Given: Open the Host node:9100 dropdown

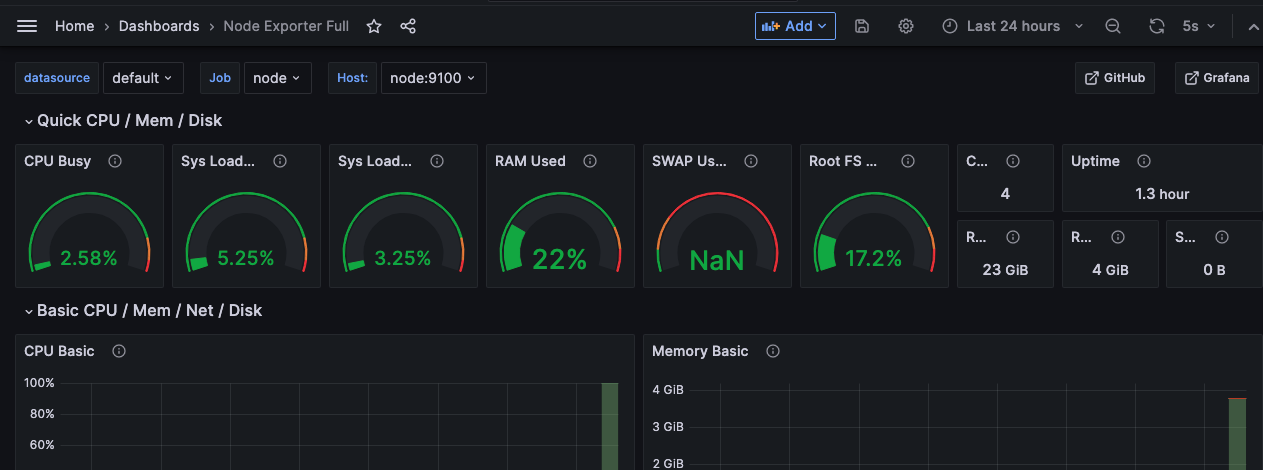Looking at the screenshot, I should click(x=433, y=78).
